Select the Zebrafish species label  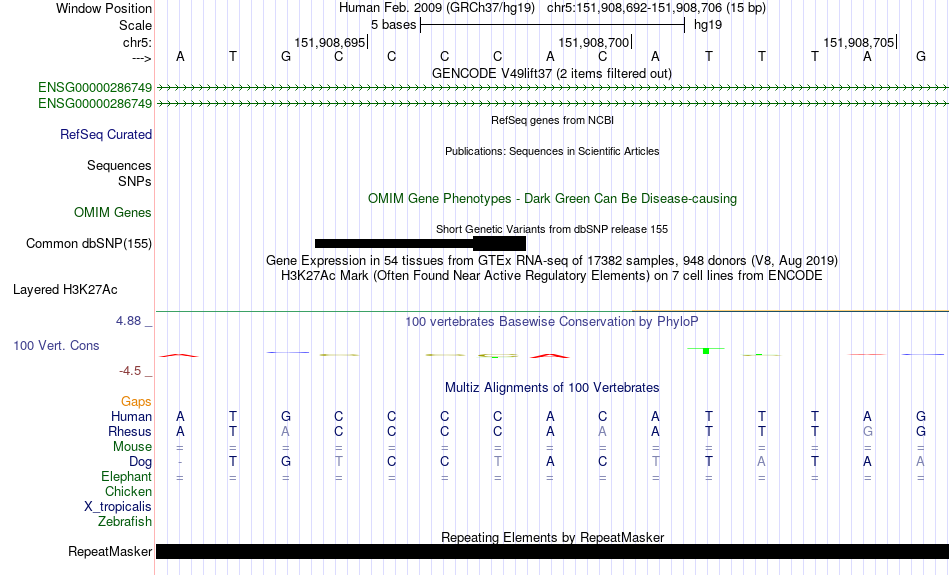125,522
